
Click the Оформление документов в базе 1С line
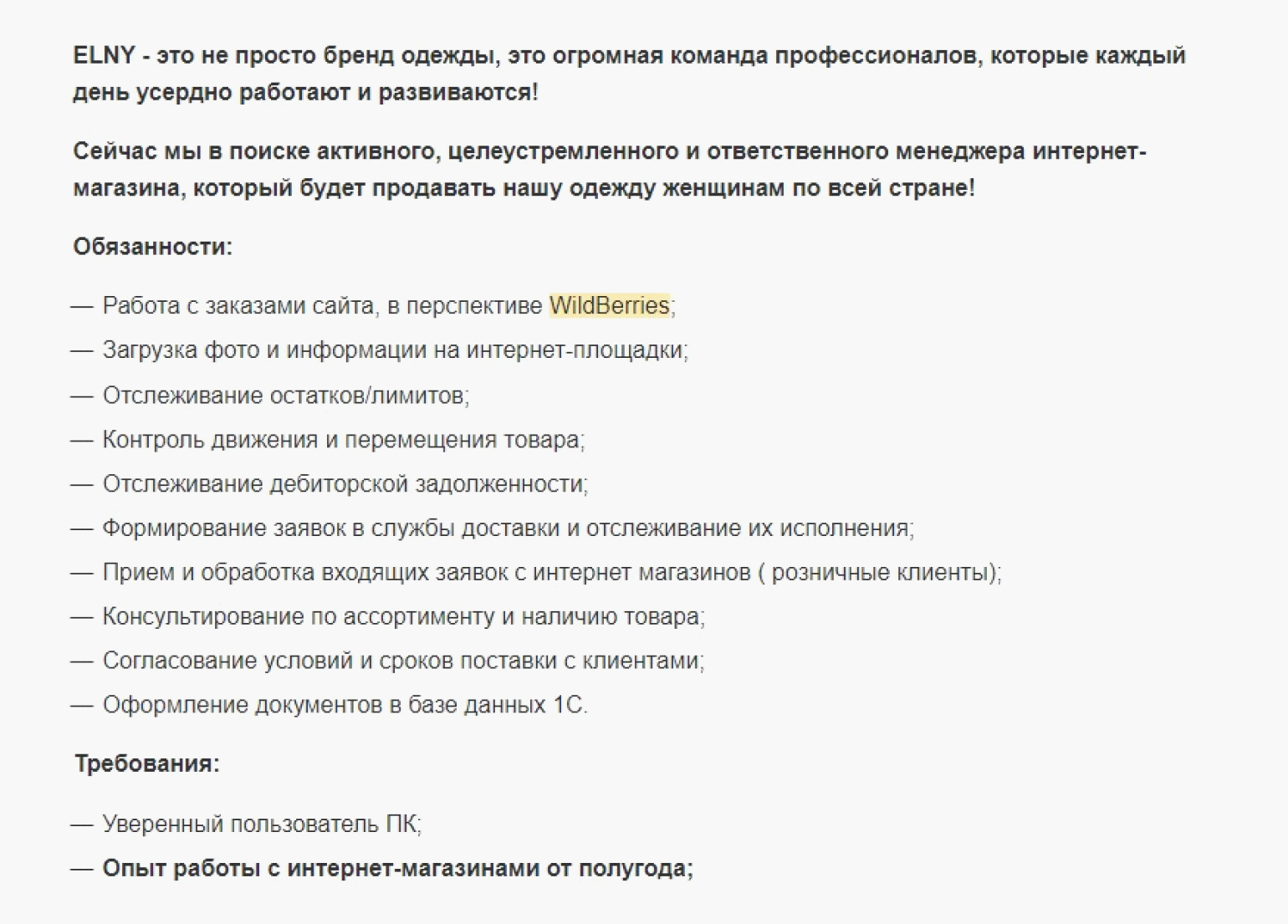pos(345,706)
